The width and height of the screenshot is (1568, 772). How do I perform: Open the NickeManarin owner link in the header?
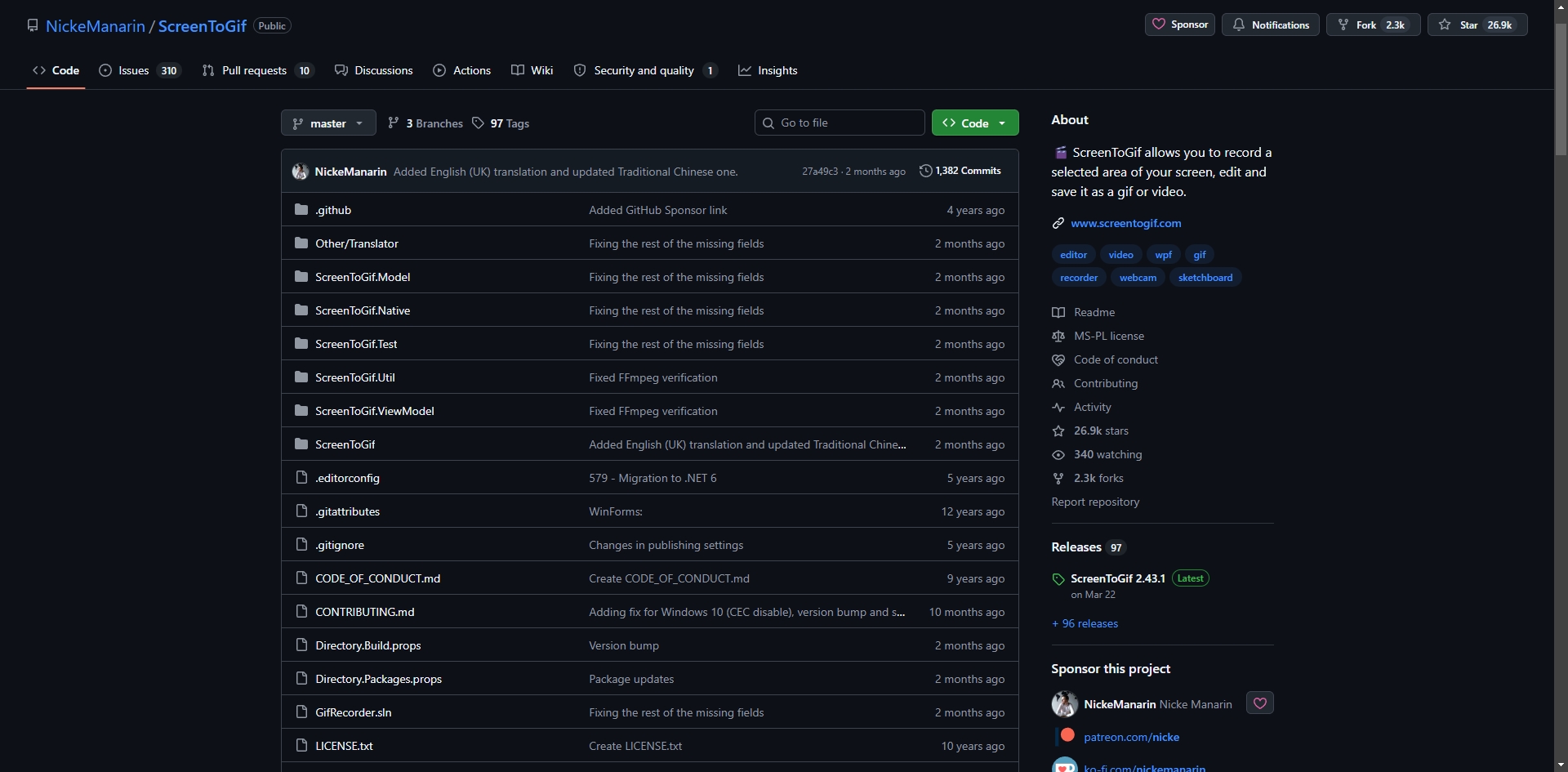pyautogui.click(x=96, y=26)
